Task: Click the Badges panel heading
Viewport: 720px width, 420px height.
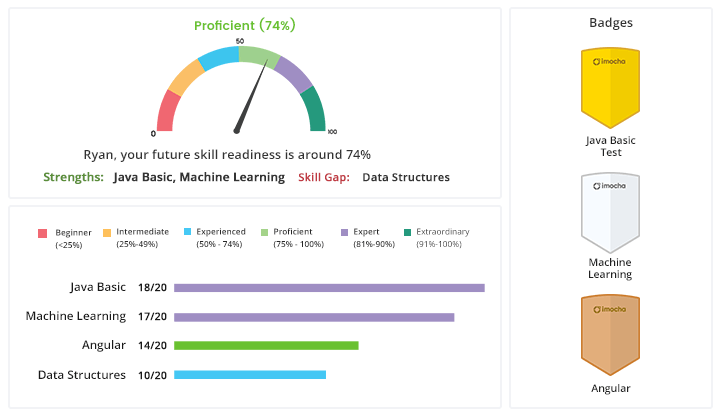Action: [x=610, y=23]
